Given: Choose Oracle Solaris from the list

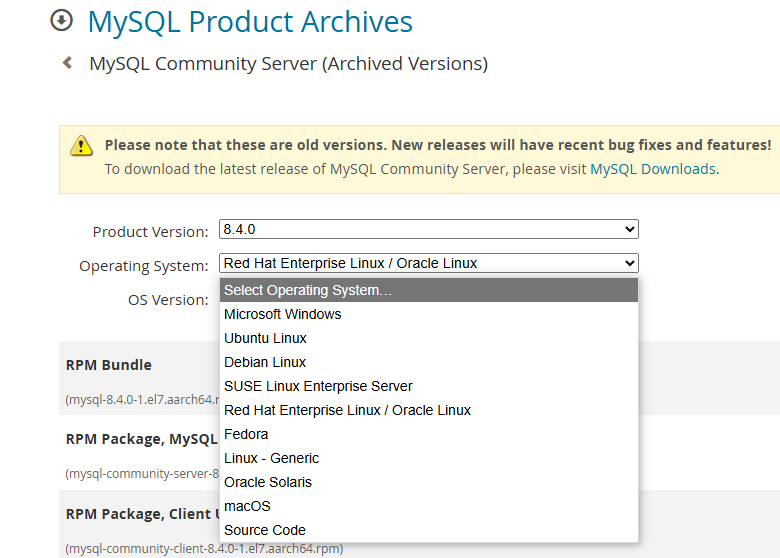Looking at the screenshot, I should coord(268,482).
